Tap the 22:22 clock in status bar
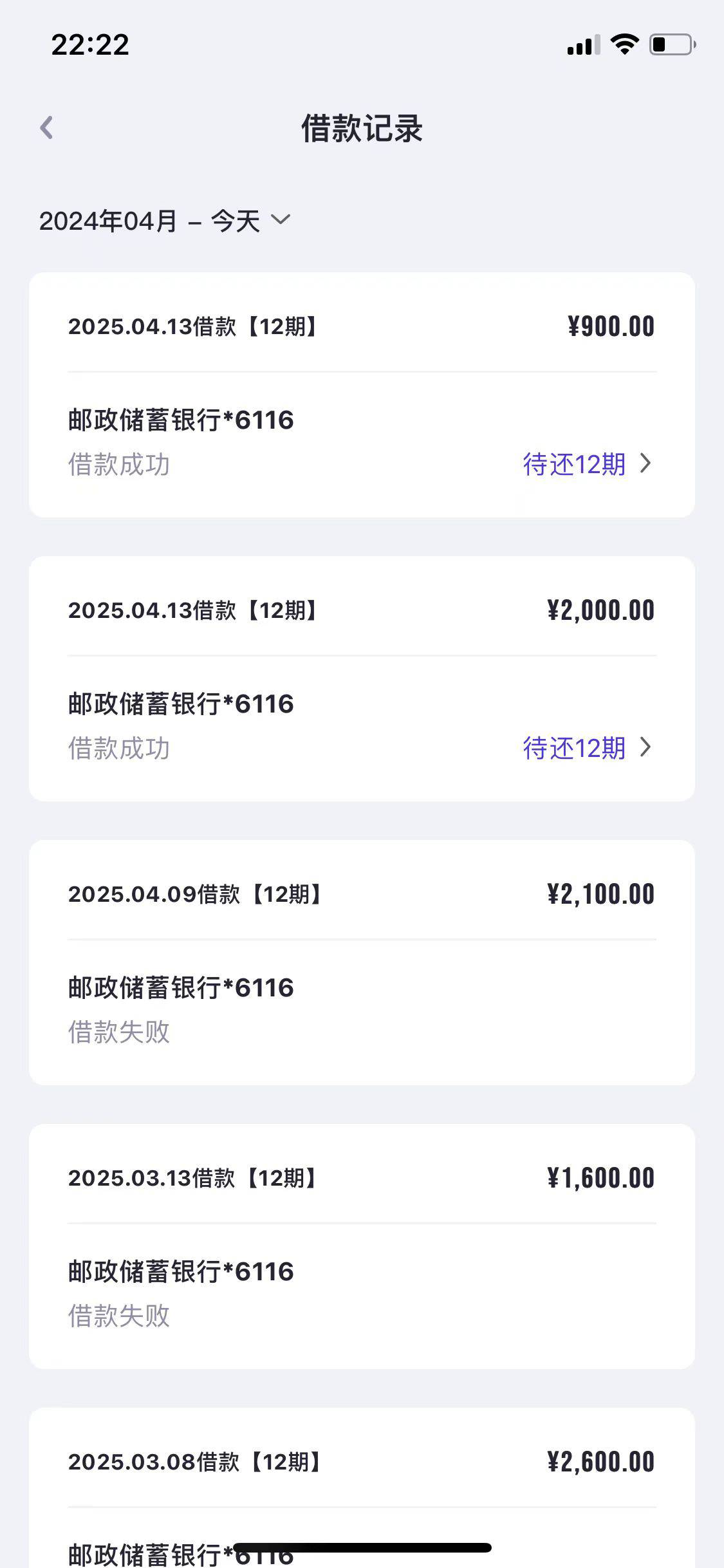 click(90, 44)
